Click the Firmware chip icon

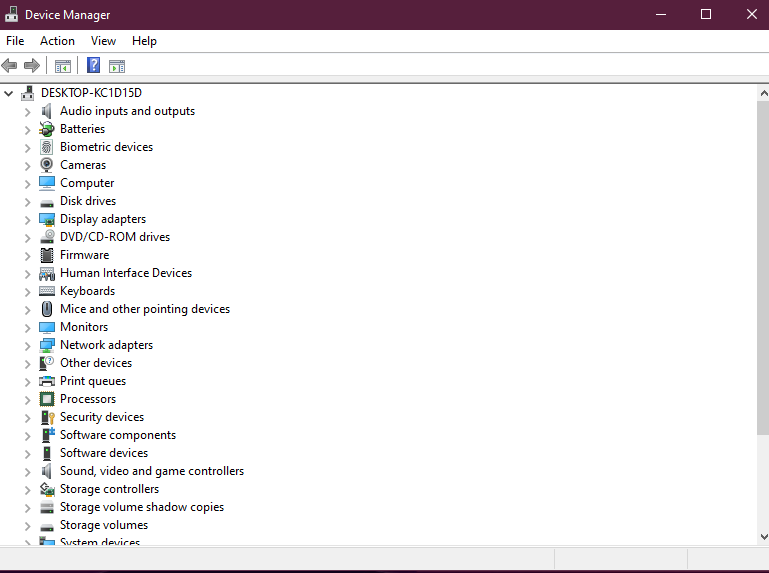coord(47,255)
